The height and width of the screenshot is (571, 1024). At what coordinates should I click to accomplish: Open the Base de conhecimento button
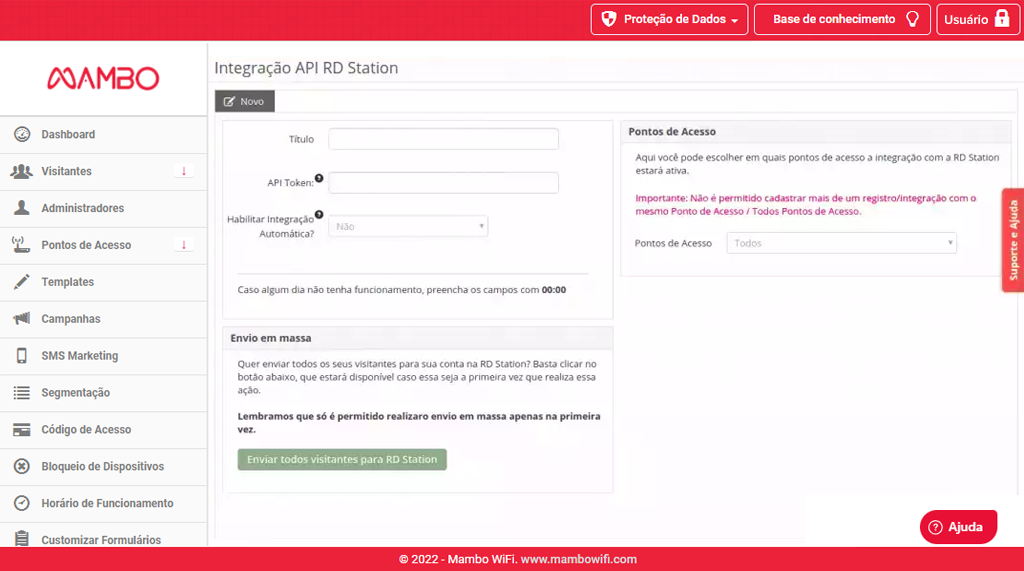point(842,19)
